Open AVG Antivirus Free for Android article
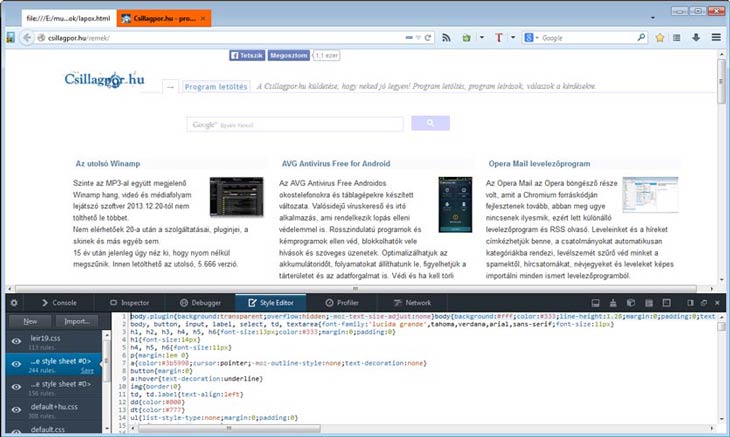 pyautogui.click(x=336, y=163)
